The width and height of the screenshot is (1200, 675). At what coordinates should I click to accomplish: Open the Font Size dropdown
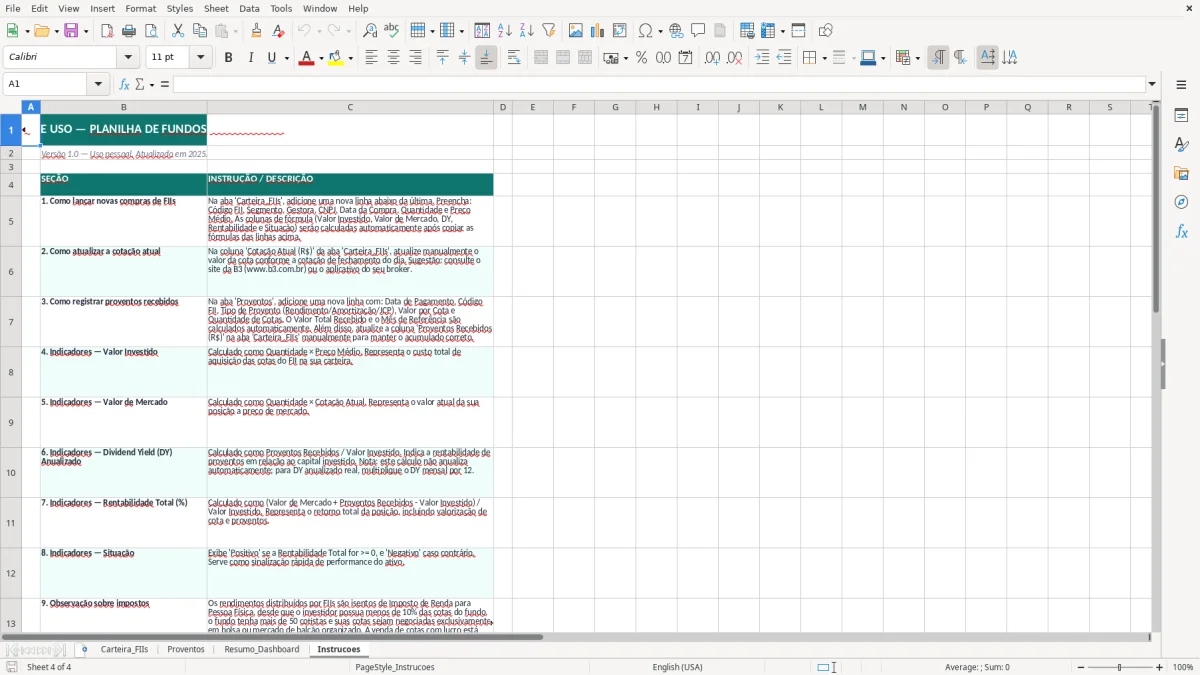point(201,58)
